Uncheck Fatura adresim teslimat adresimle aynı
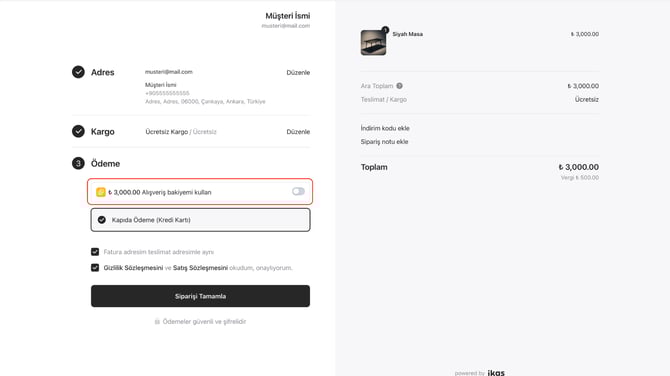The width and height of the screenshot is (670, 376). pyautogui.click(x=95, y=252)
